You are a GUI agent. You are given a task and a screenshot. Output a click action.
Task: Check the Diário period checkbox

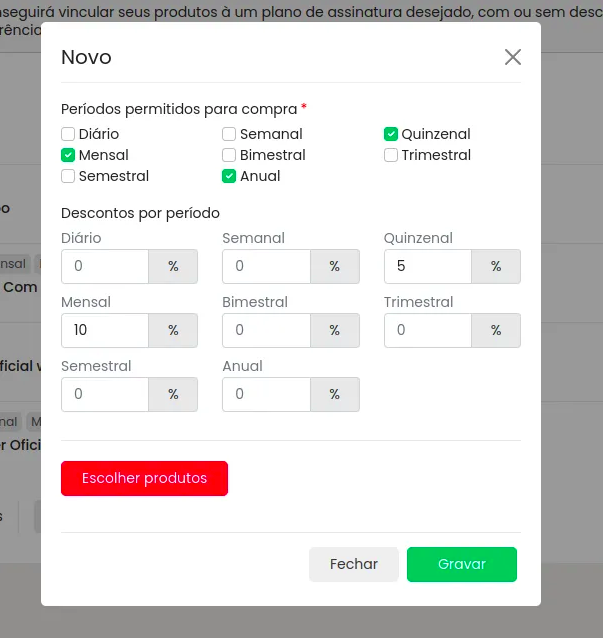tap(68, 134)
